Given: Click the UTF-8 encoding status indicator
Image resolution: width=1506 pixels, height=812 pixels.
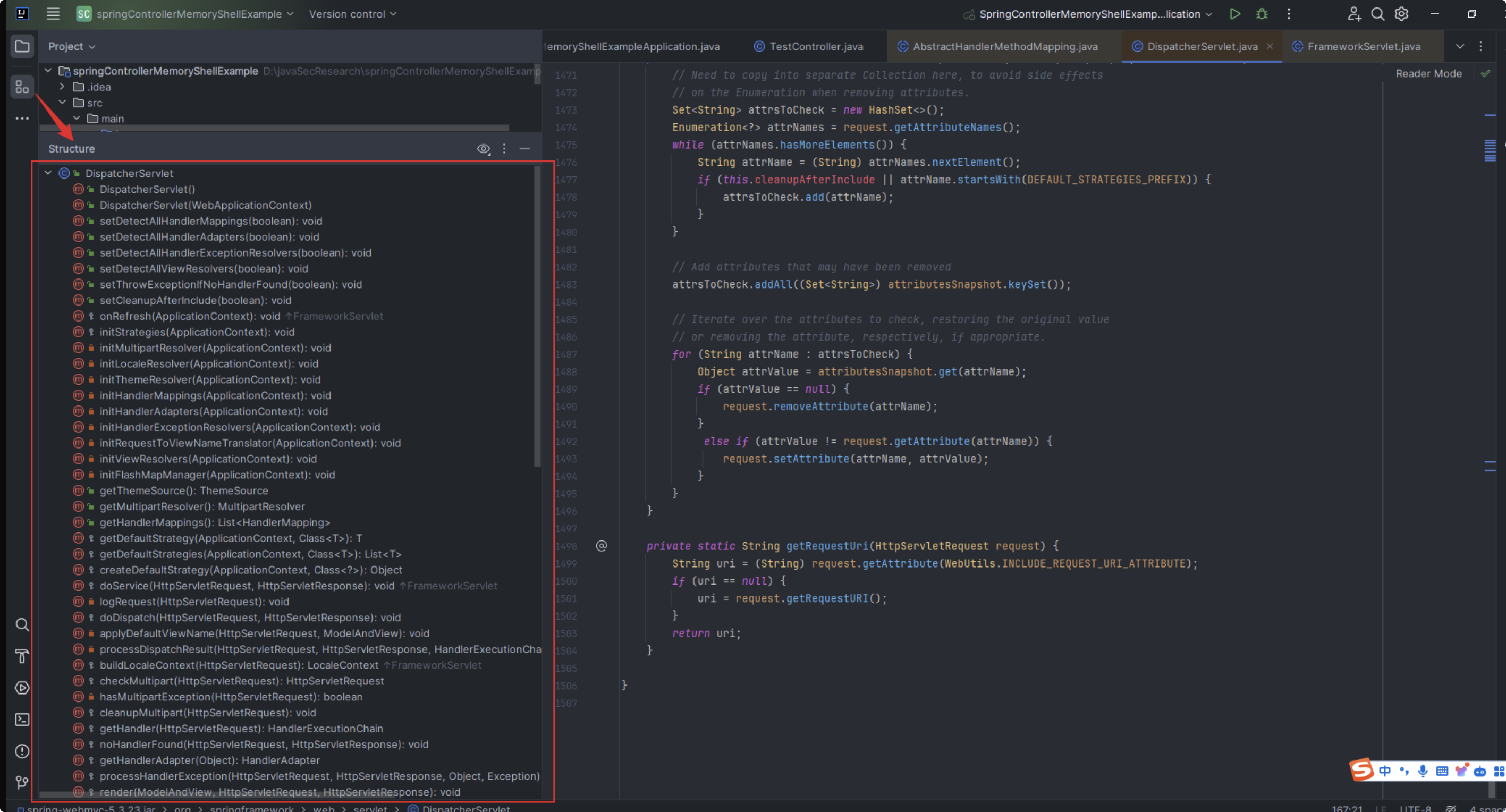Looking at the screenshot, I should tap(1415, 808).
